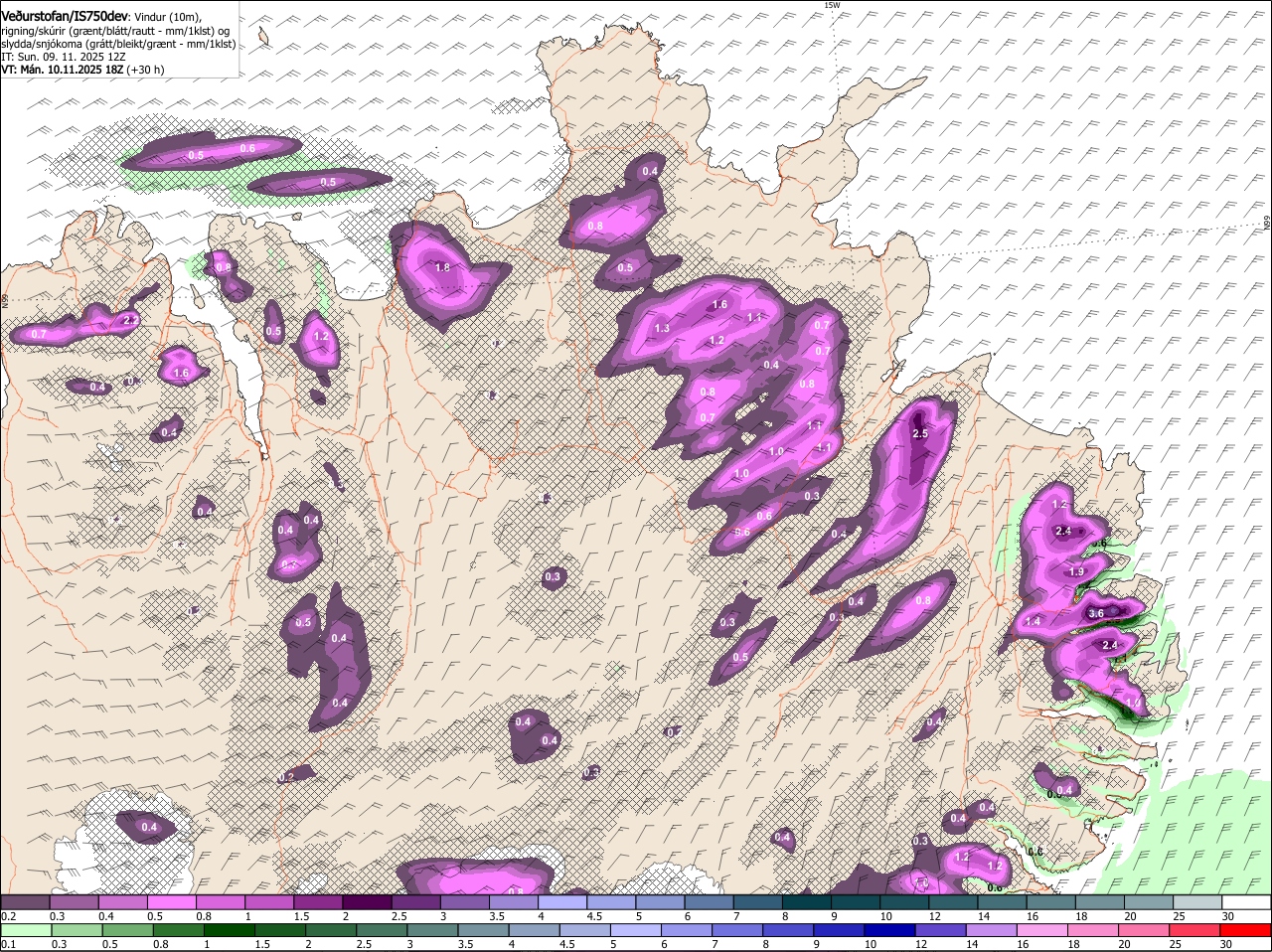This screenshot has width=1272, height=952.
Task: Click the VT: Mán. 10.11.2025 18Z (+30 h) line
Action: tap(82, 71)
